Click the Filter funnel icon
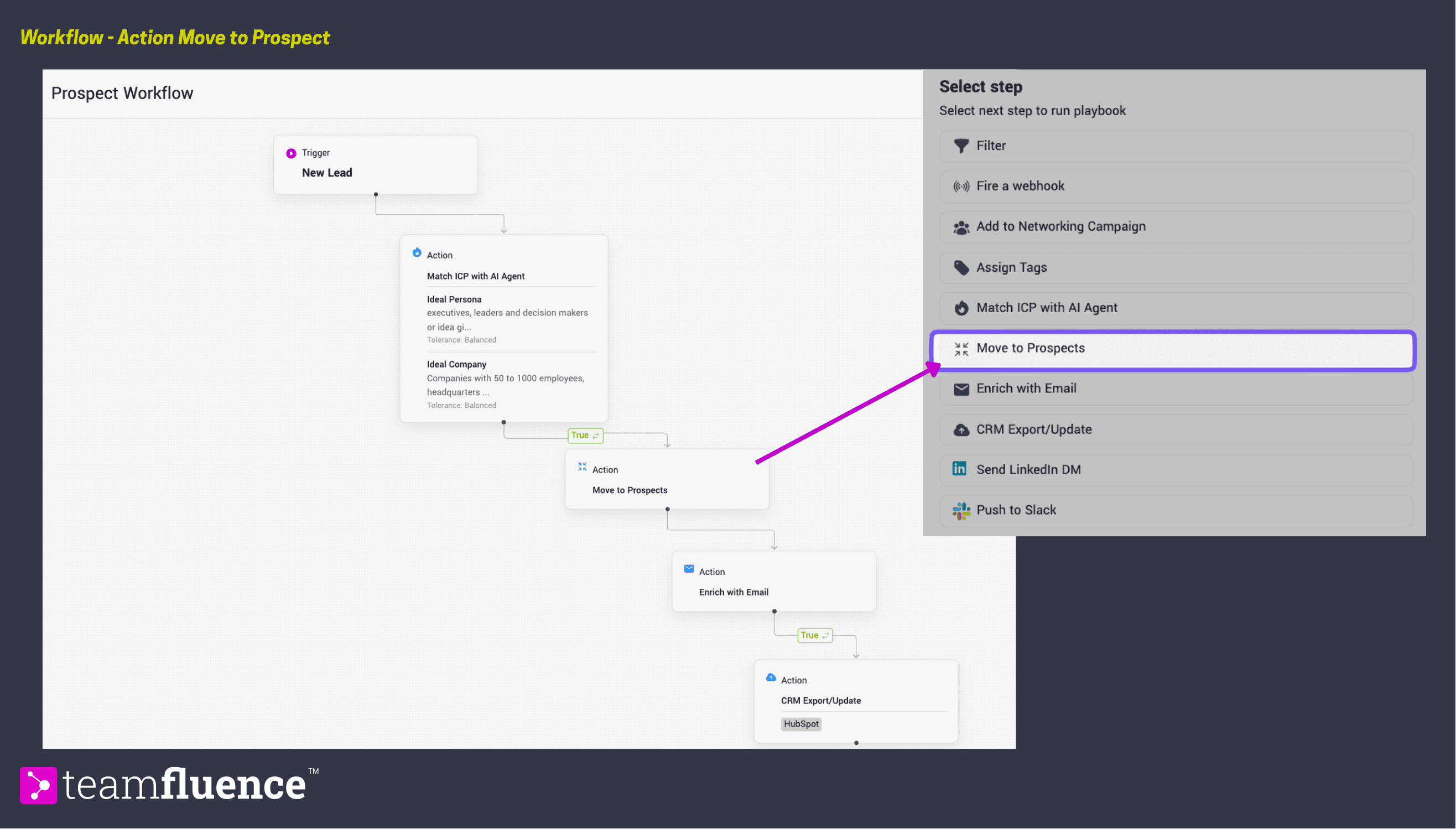 [x=961, y=146]
